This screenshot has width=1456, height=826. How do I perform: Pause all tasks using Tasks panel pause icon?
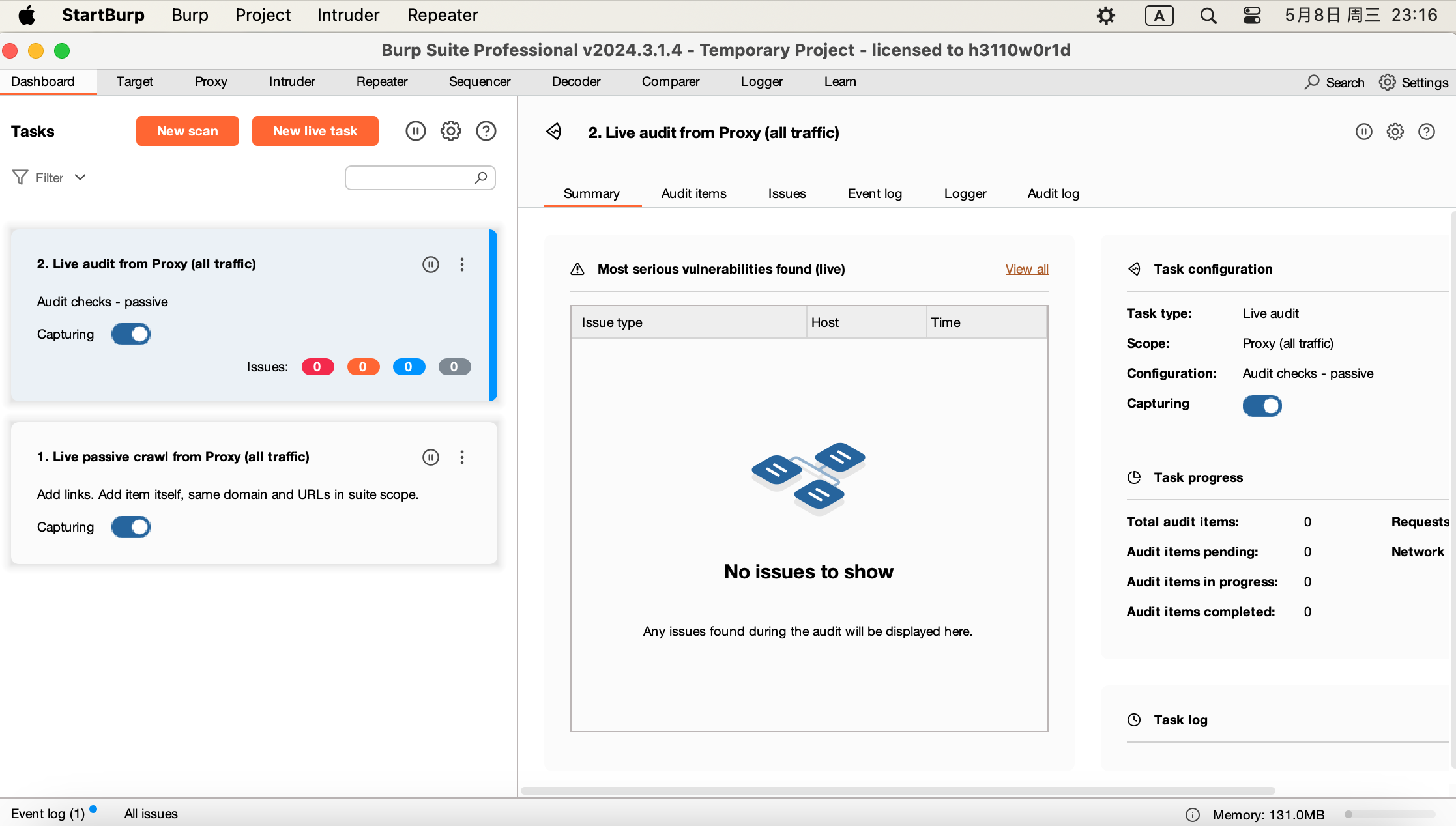coord(415,131)
